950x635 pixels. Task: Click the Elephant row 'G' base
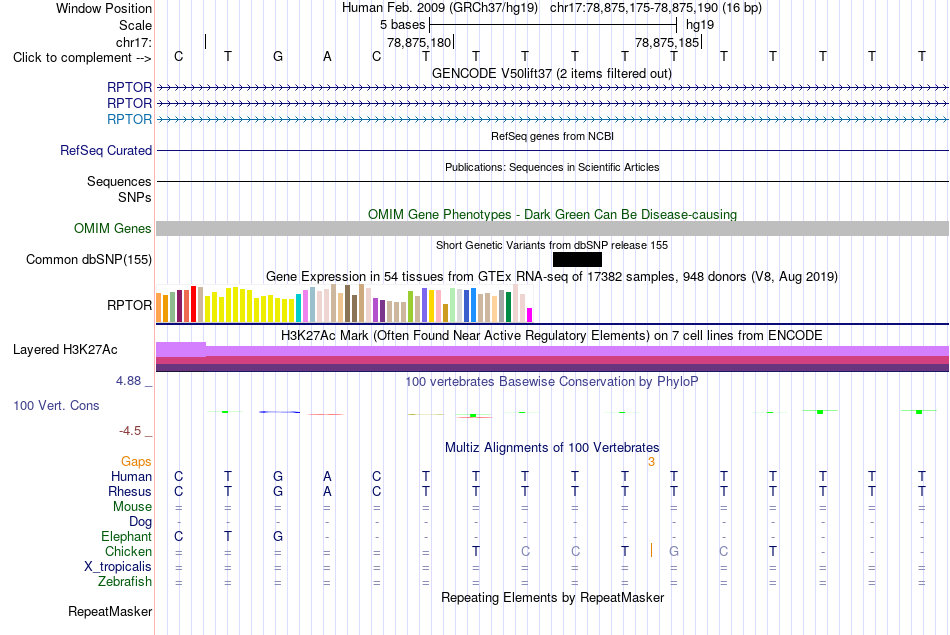277,537
